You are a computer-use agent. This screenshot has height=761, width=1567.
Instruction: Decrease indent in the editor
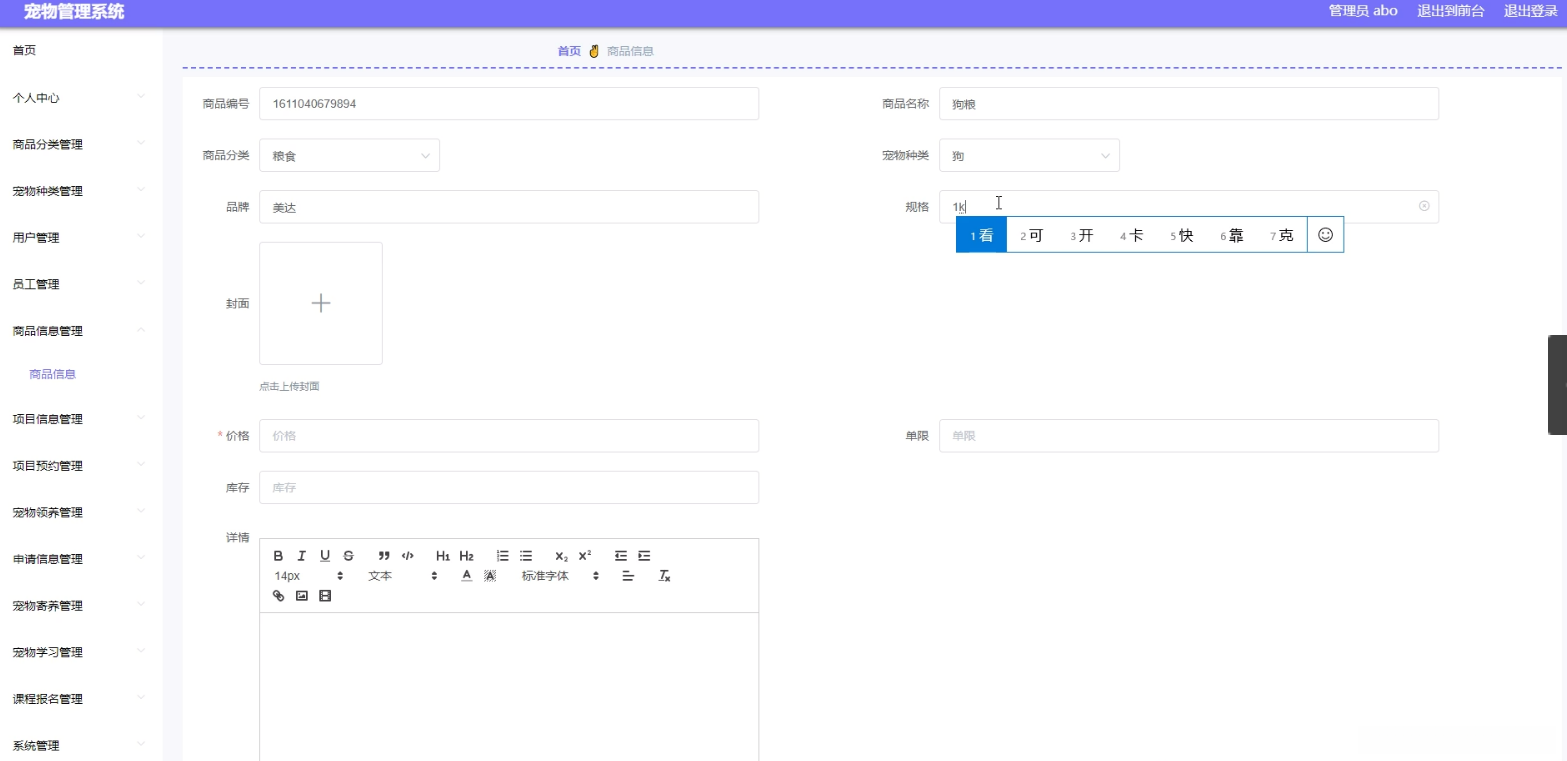(x=621, y=556)
